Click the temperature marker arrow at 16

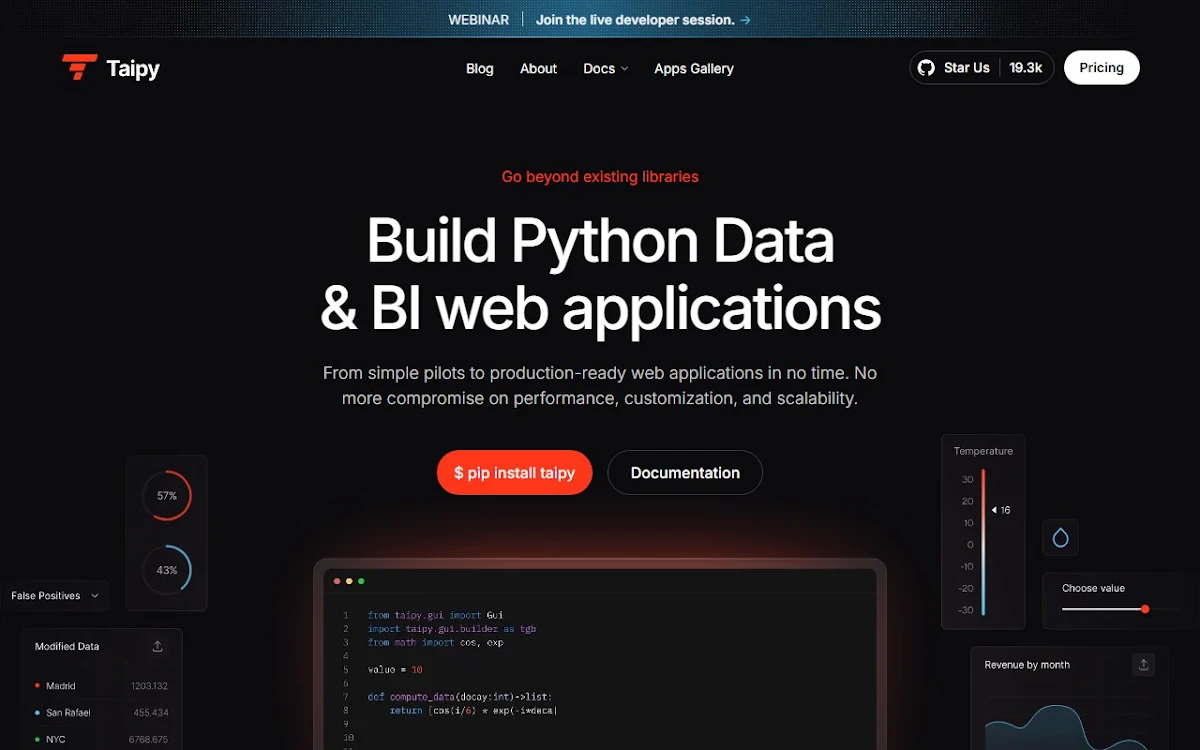coord(994,510)
